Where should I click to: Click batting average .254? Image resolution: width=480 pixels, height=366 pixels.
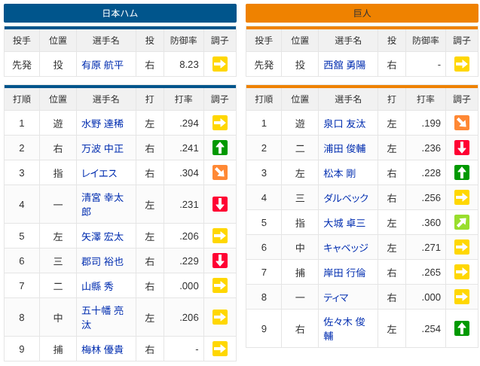(x=431, y=329)
